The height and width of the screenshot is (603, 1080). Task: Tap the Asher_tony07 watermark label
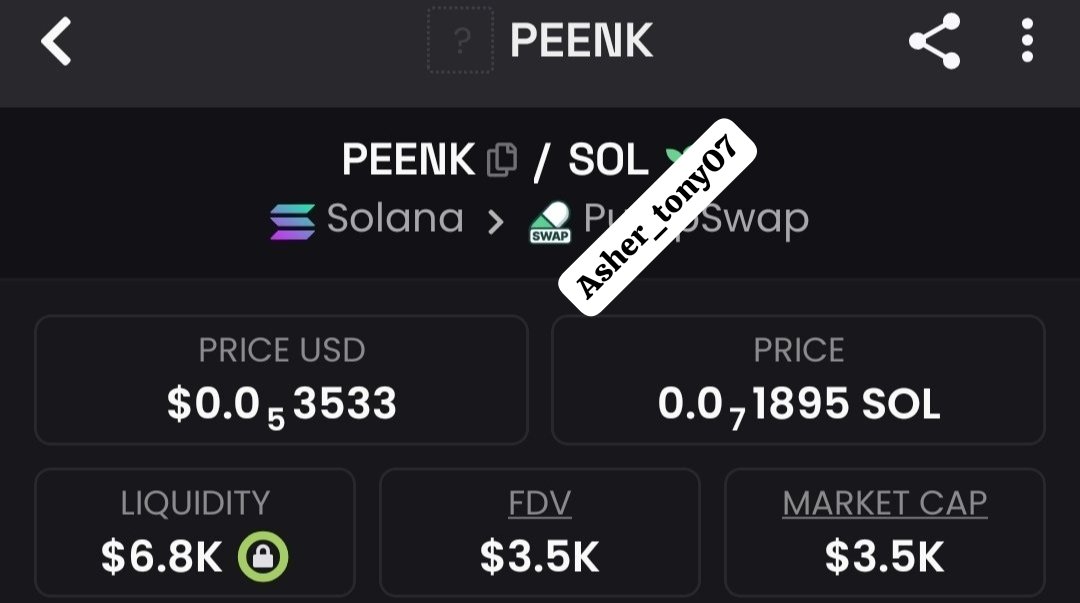[x=657, y=217]
